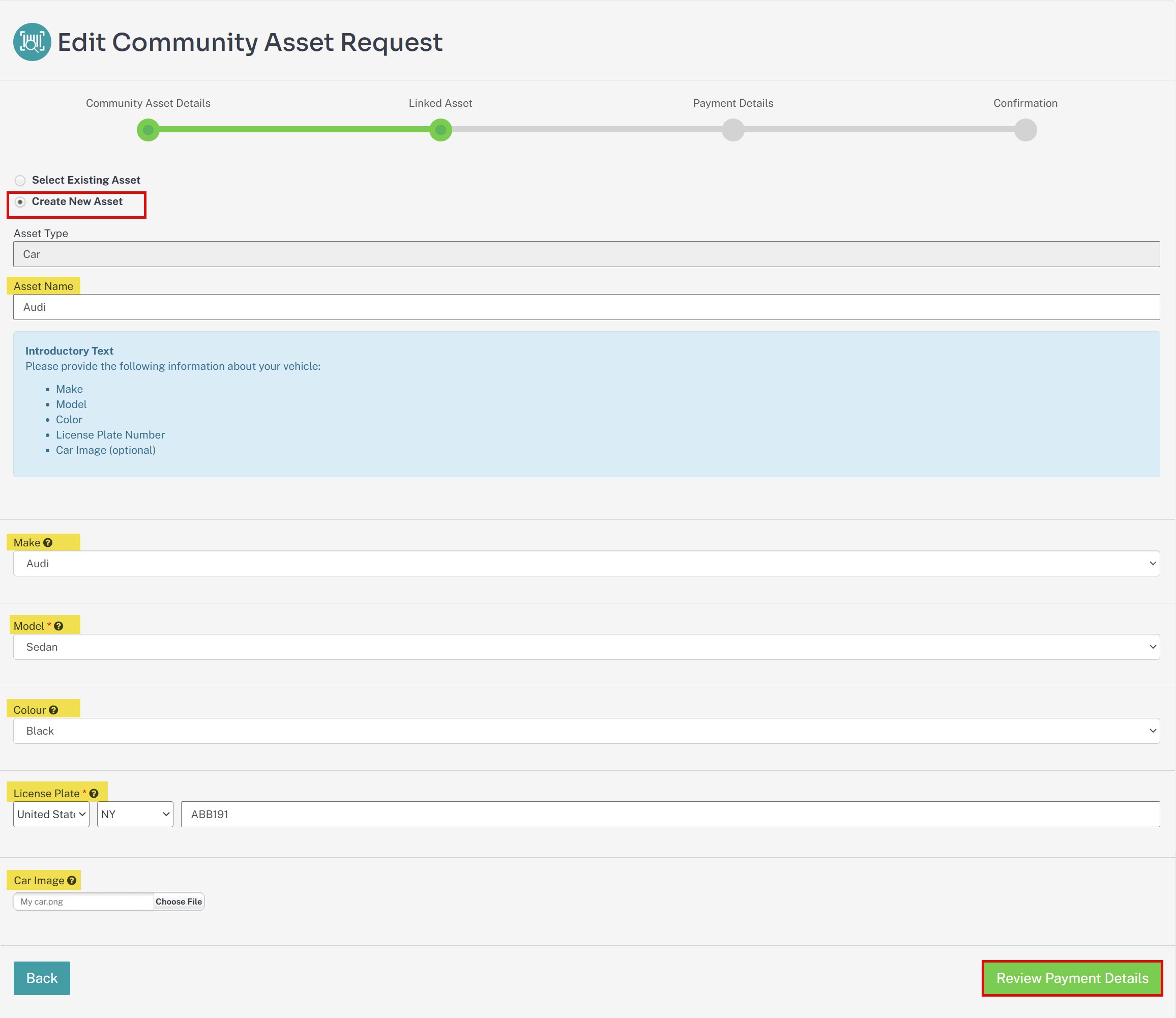Open the NY state dropdown
1176x1018 pixels.
135,814
